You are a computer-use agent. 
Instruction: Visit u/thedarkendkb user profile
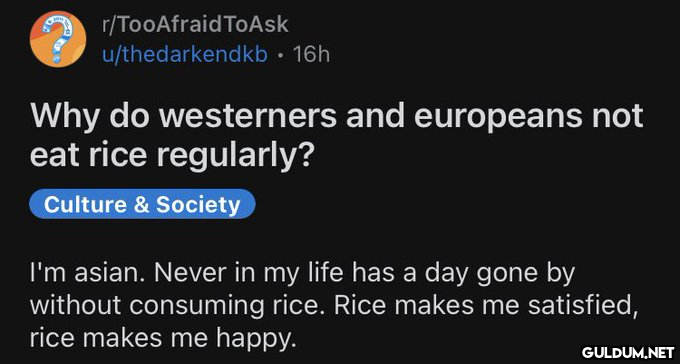(184, 55)
